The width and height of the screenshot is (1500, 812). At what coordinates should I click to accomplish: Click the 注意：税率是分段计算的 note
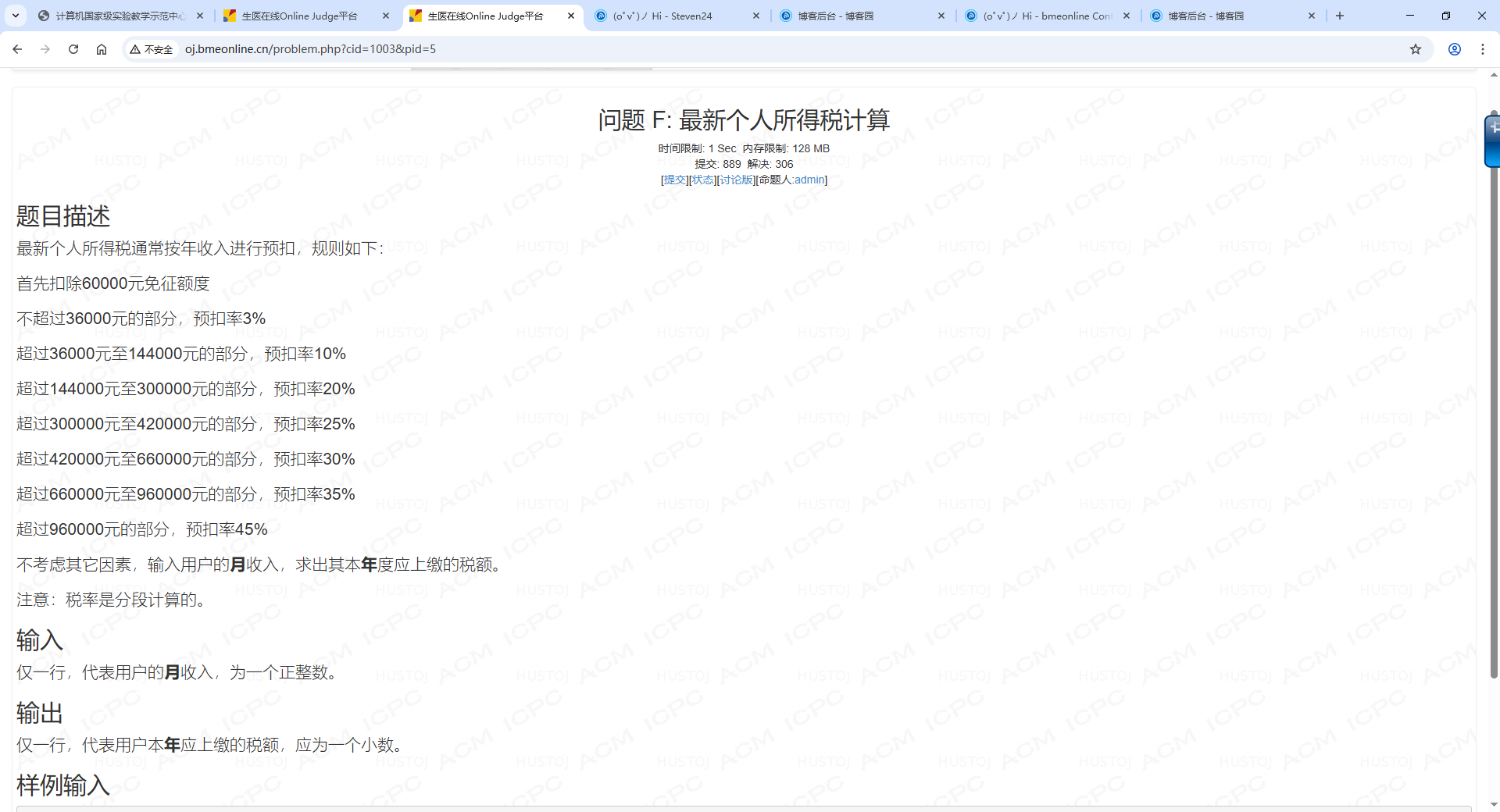(x=113, y=600)
